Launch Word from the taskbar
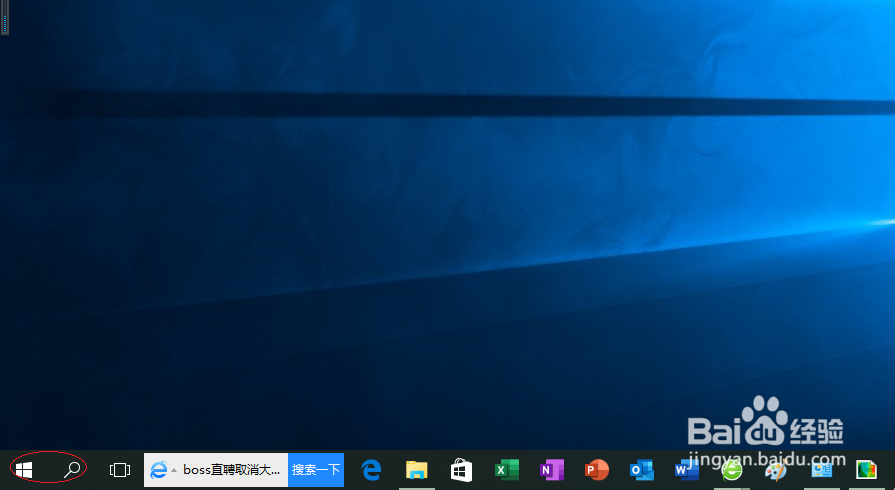 [687, 470]
